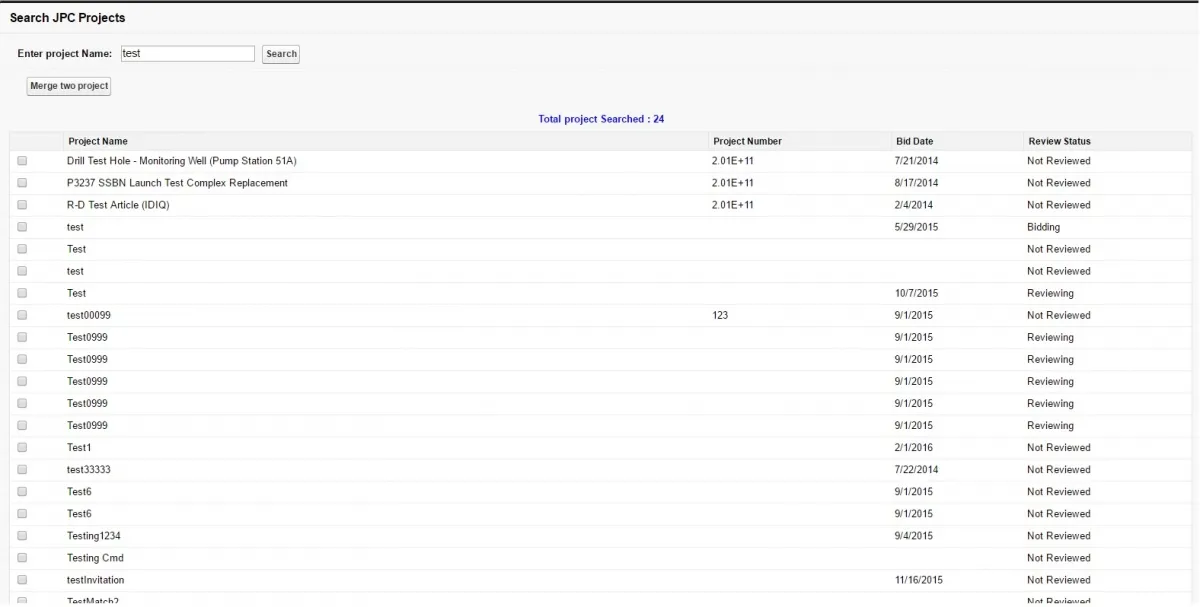This screenshot has width=1200, height=607.
Task: Click the Merge two project button
Action: (x=69, y=86)
